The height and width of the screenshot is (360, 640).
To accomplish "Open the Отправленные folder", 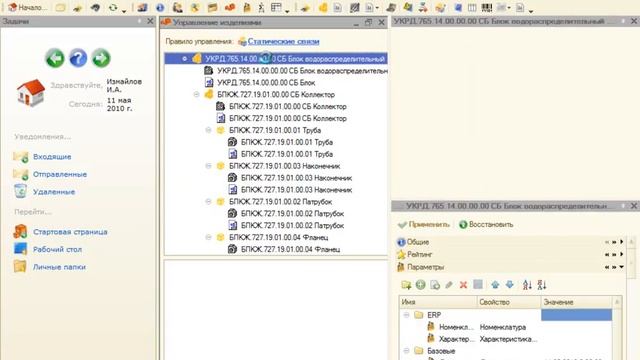I will click(x=60, y=174).
